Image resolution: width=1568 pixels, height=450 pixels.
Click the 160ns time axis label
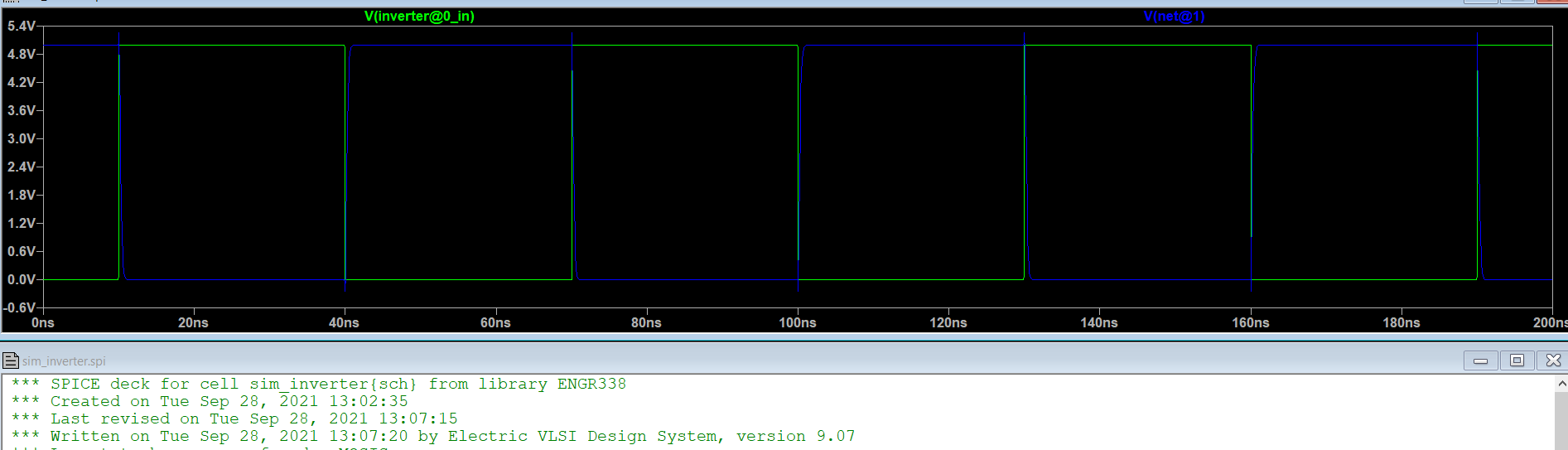pyautogui.click(x=1250, y=322)
